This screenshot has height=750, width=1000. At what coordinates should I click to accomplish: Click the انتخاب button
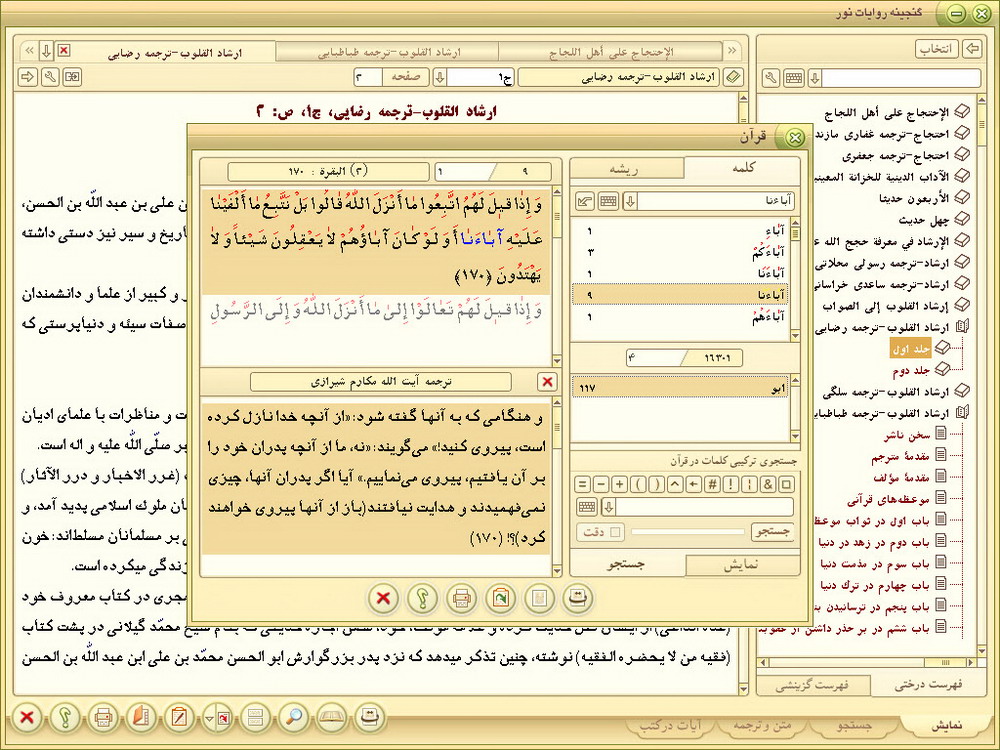coord(937,49)
